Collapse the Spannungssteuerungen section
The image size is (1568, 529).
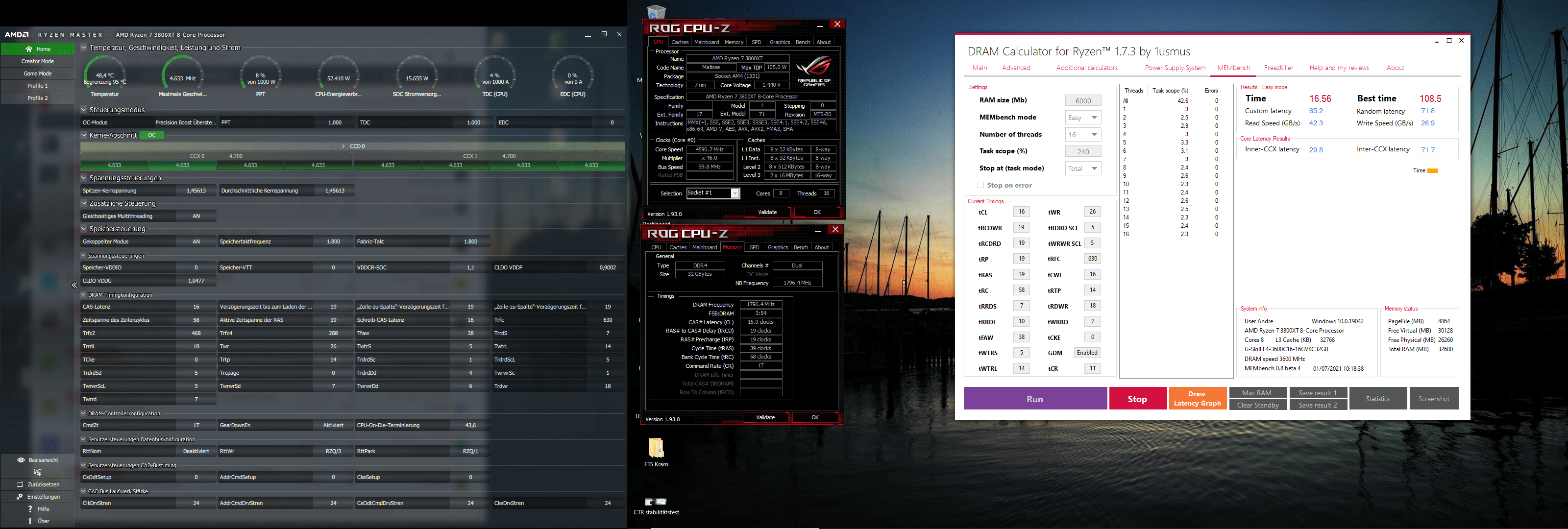coord(84,178)
